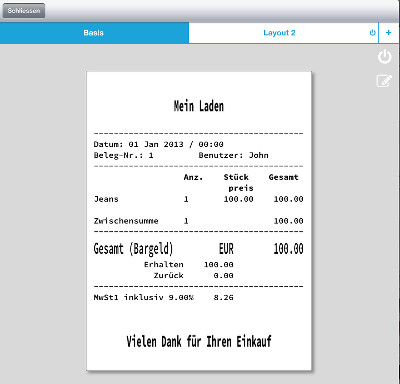This screenshot has width=400, height=384.
Task: Open the Layout 2 tab
Action: 279,33
